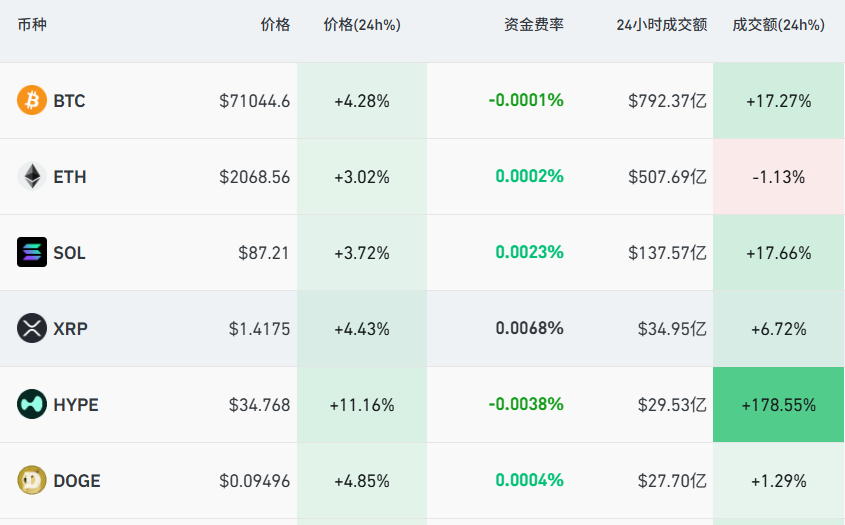Viewport: 845px width, 525px height.
Task: Sort by 成交额(24h%) column header
Action: click(x=778, y=25)
